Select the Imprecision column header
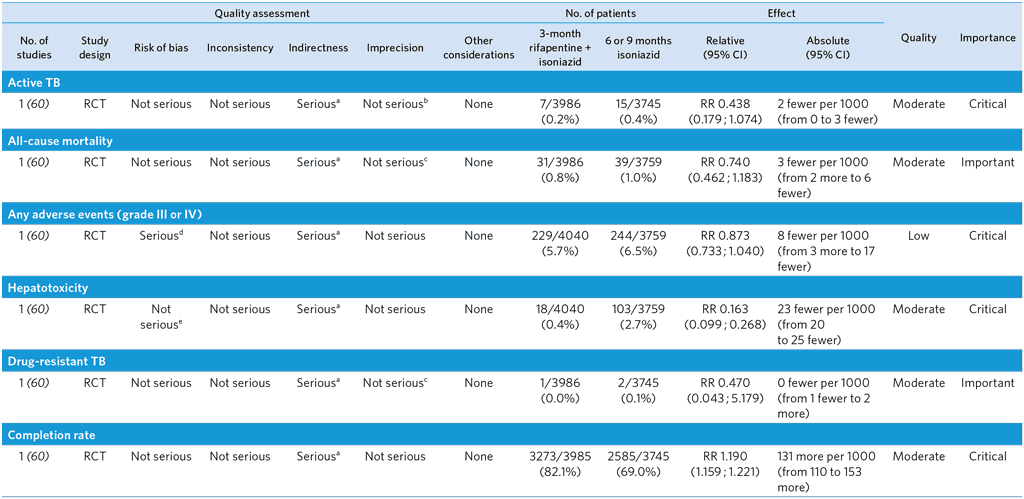Image resolution: width=1024 pixels, height=499 pixels. tap(394, 48)
